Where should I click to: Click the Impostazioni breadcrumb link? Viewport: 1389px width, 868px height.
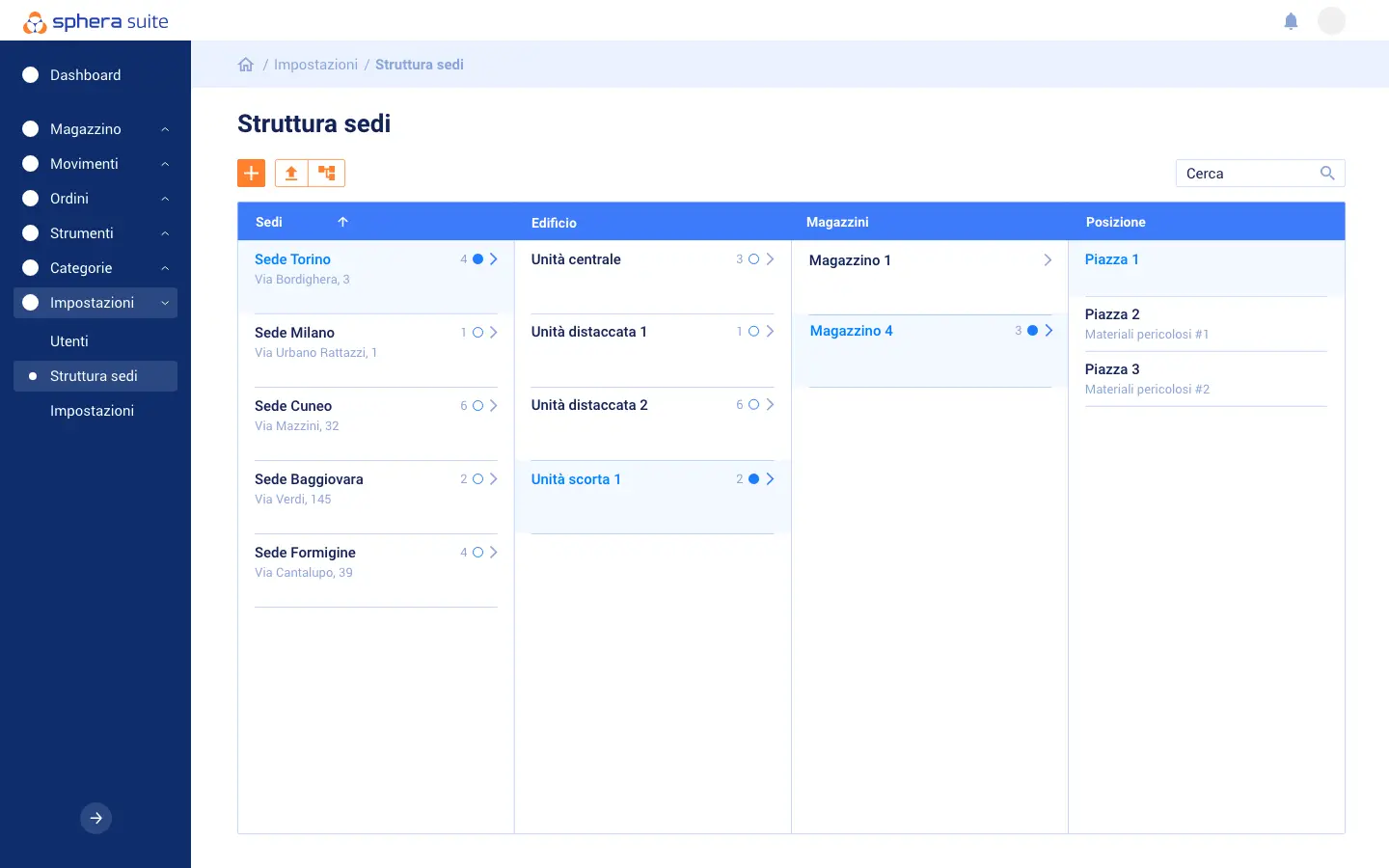click(315, 65)
